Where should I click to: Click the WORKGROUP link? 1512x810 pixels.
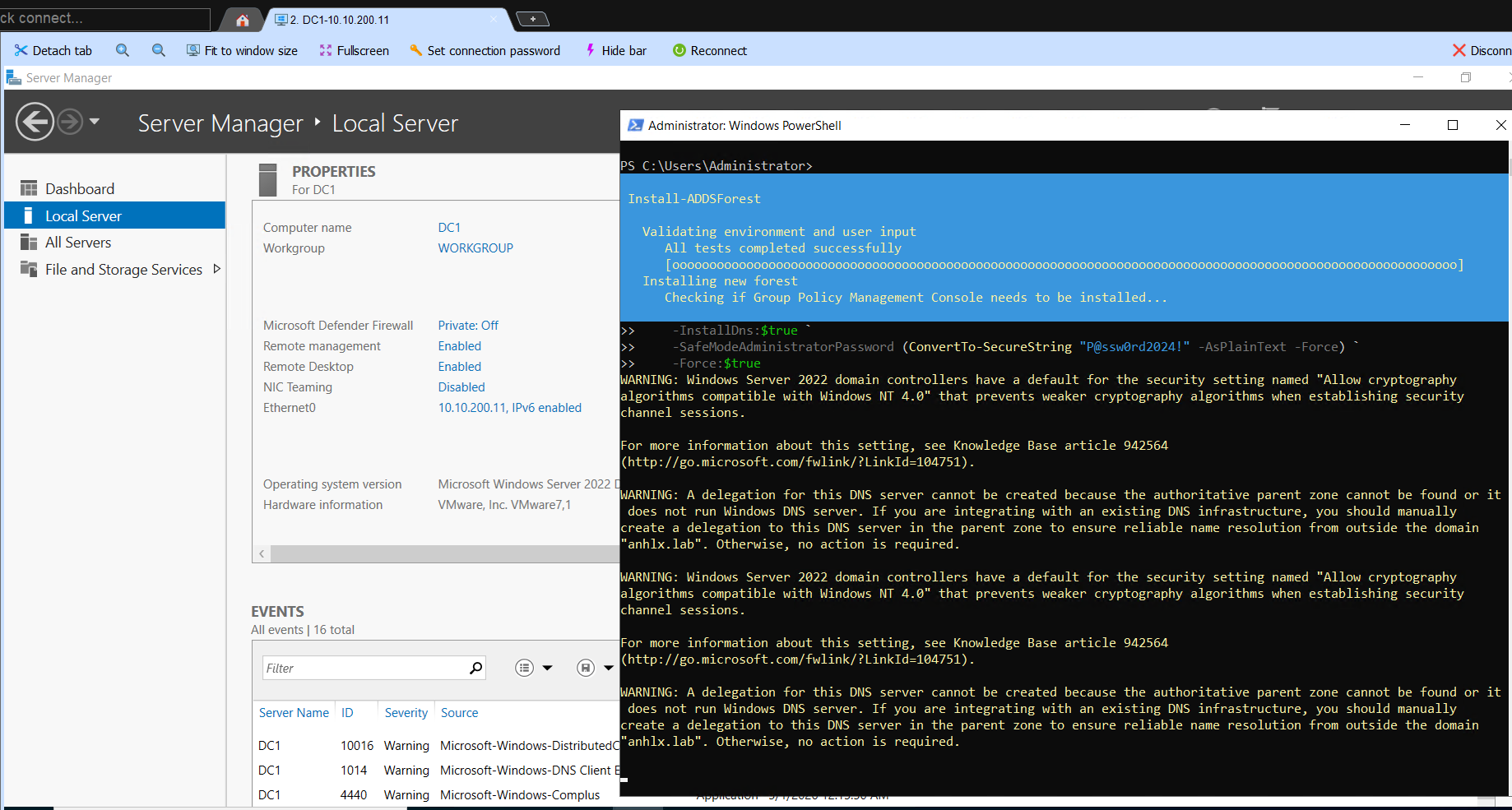(475, 248)
